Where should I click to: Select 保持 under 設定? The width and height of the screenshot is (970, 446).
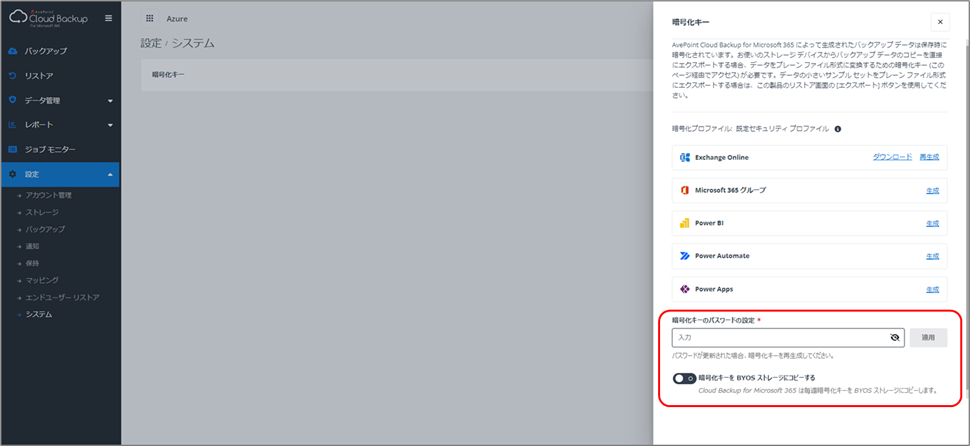pyautogui.click(x=32, y=263)
